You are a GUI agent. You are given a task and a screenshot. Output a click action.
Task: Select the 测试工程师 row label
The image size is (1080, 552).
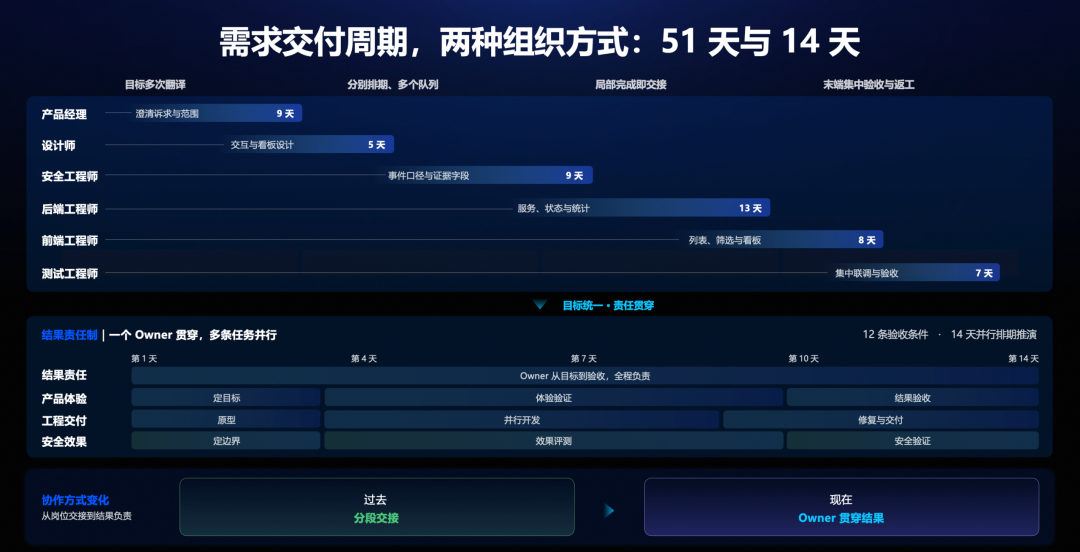point(70,274)
